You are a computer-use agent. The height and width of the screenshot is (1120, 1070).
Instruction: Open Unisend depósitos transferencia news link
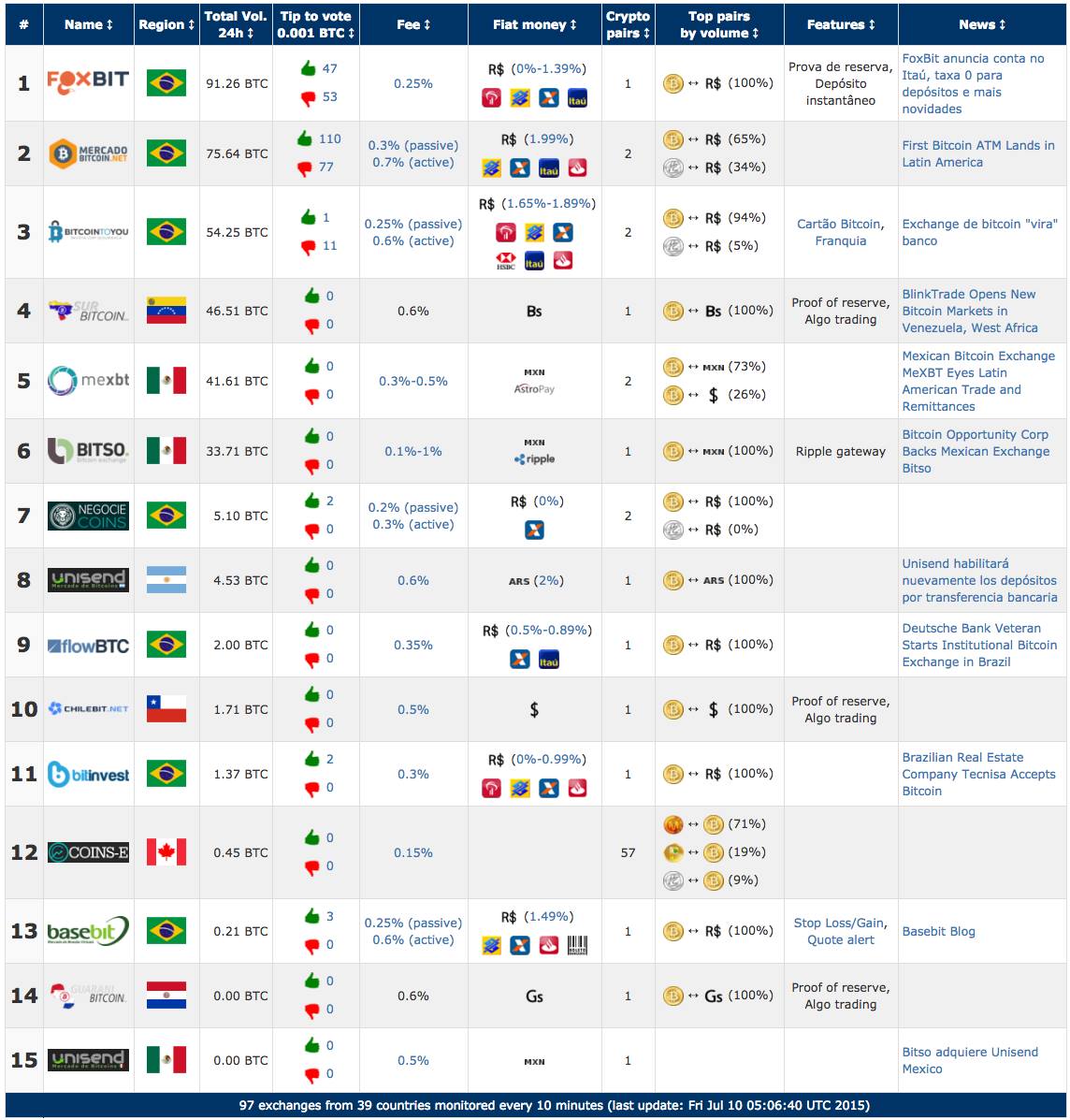click(979, 581)
